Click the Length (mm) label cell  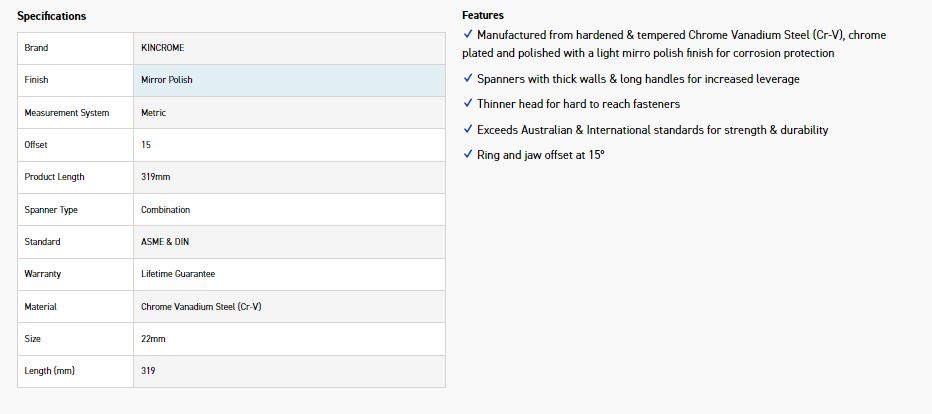point(50,371)
